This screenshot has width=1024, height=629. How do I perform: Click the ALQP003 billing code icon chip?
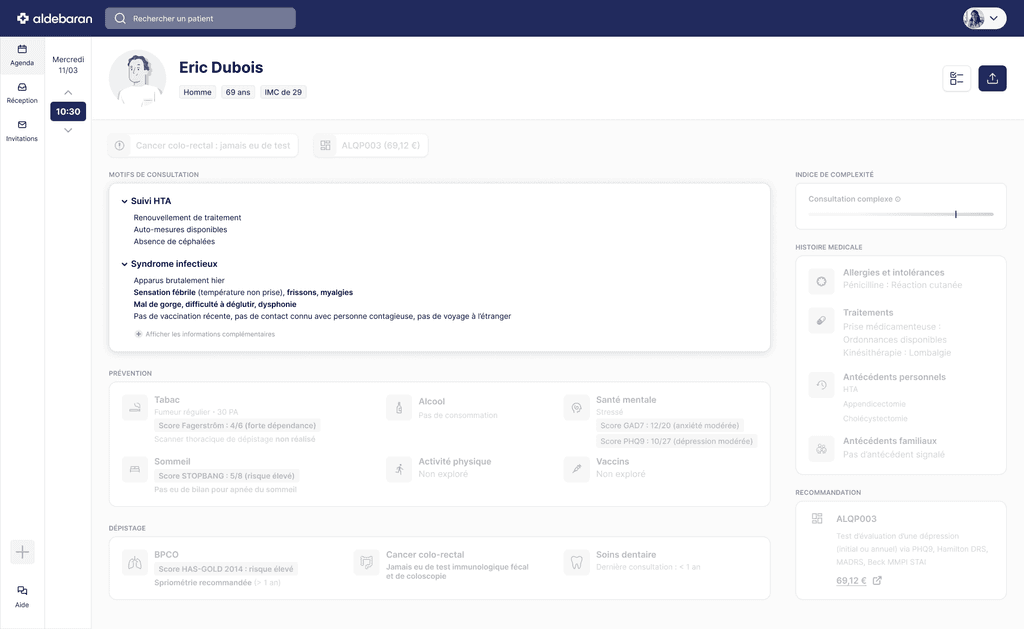coord(324,145)
